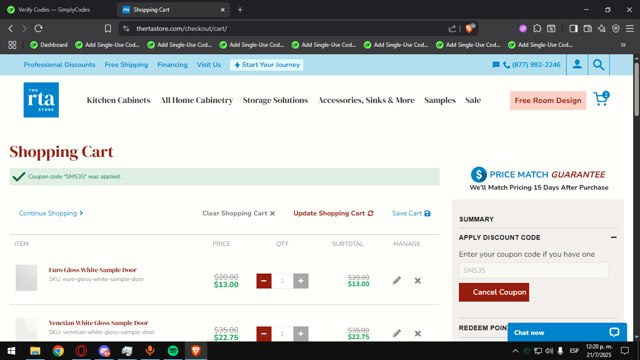Click the Cancel Coupon button

tap(494, 292)
